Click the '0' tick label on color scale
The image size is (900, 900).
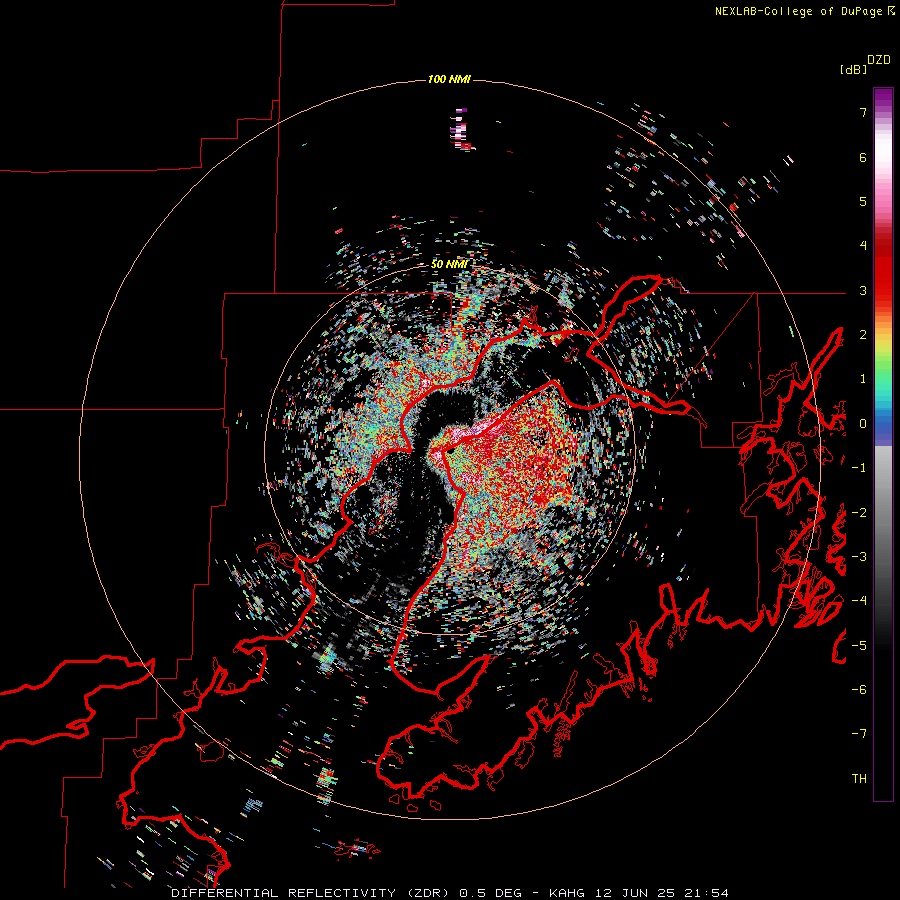click(863, 424)
